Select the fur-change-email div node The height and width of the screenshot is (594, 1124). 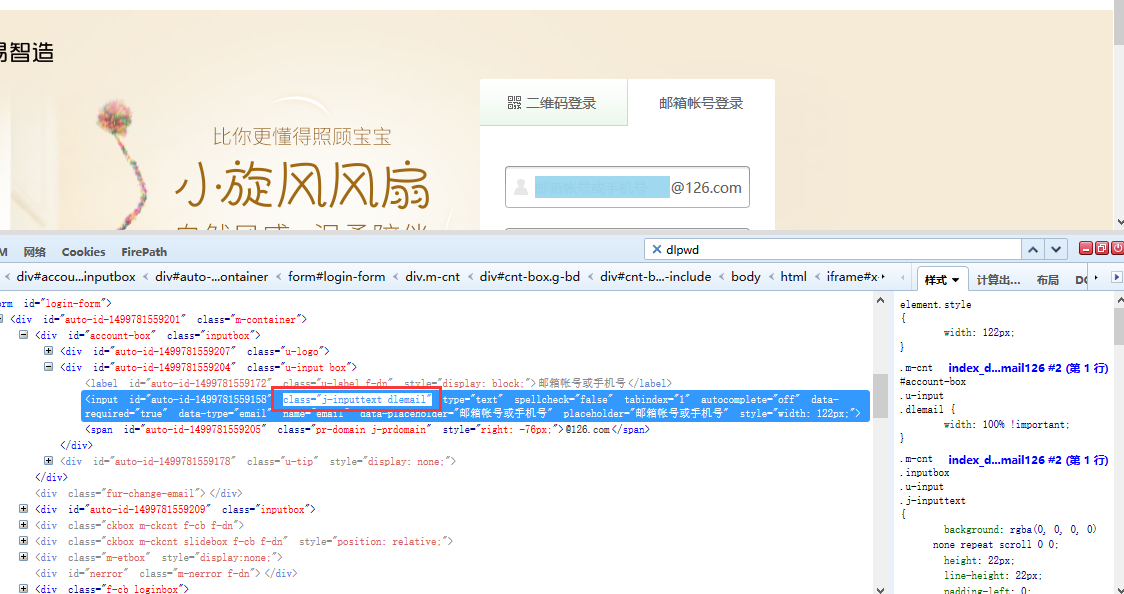[x=138, y=493]
